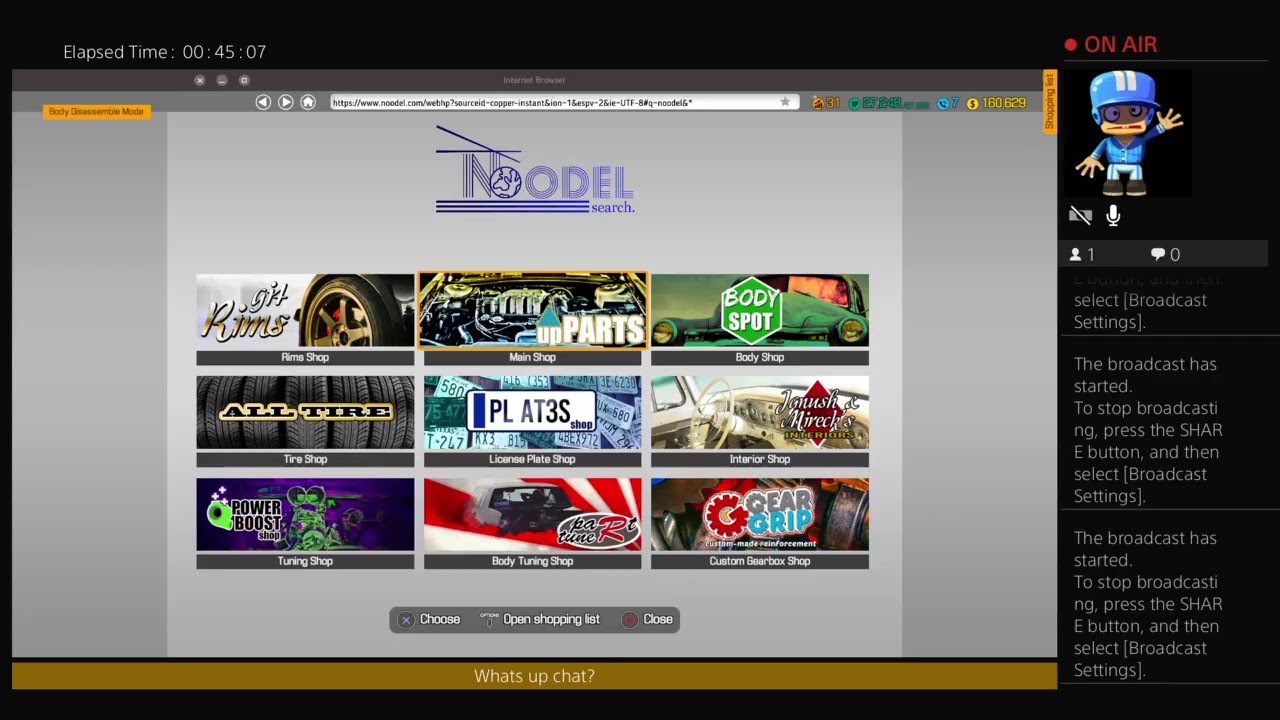
Task: Select the Interior Shop label
Action: coord(760,459)
